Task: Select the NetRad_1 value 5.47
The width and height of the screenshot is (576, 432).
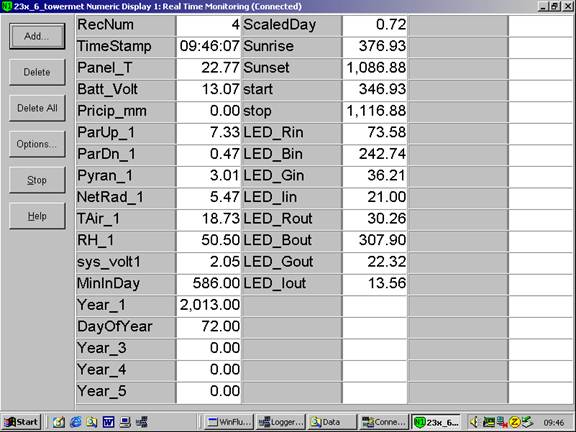Action: [209, 198]
